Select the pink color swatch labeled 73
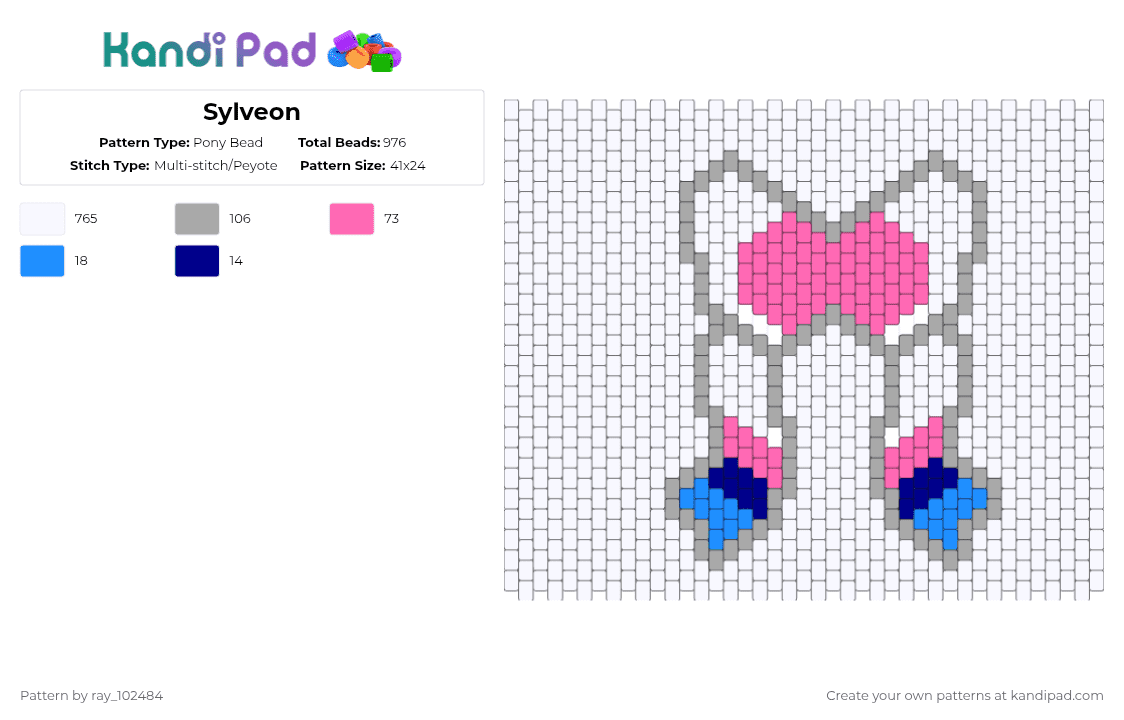 point(352,219)
